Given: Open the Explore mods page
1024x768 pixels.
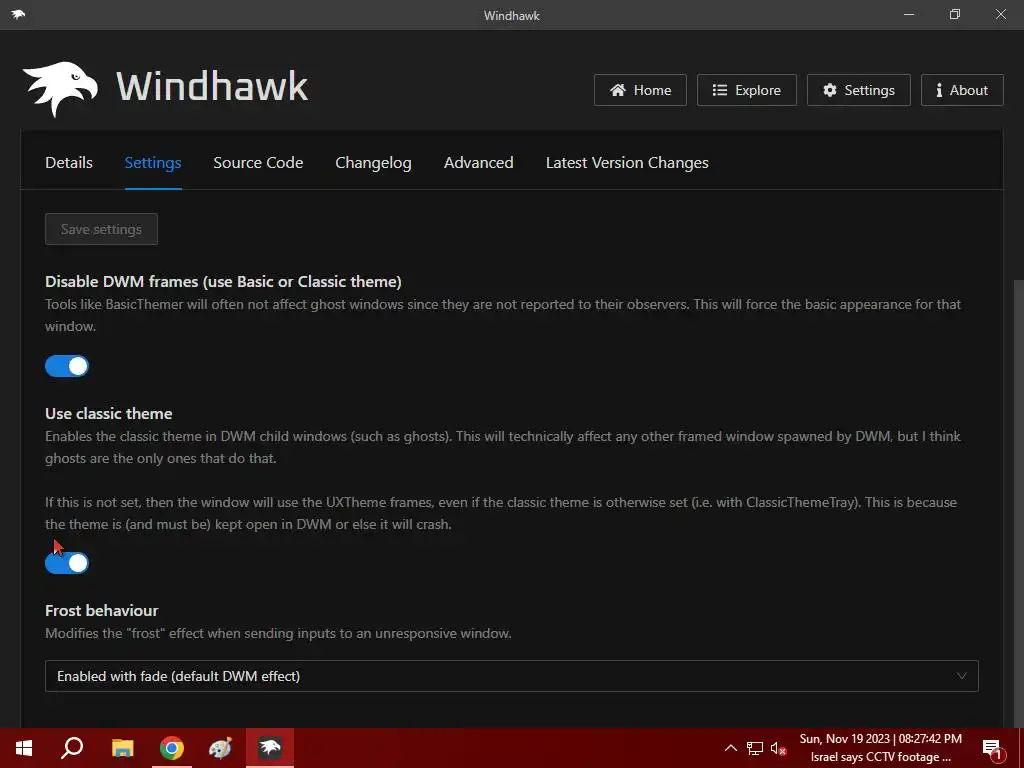Looking at the screenshot, I should 746,90.
